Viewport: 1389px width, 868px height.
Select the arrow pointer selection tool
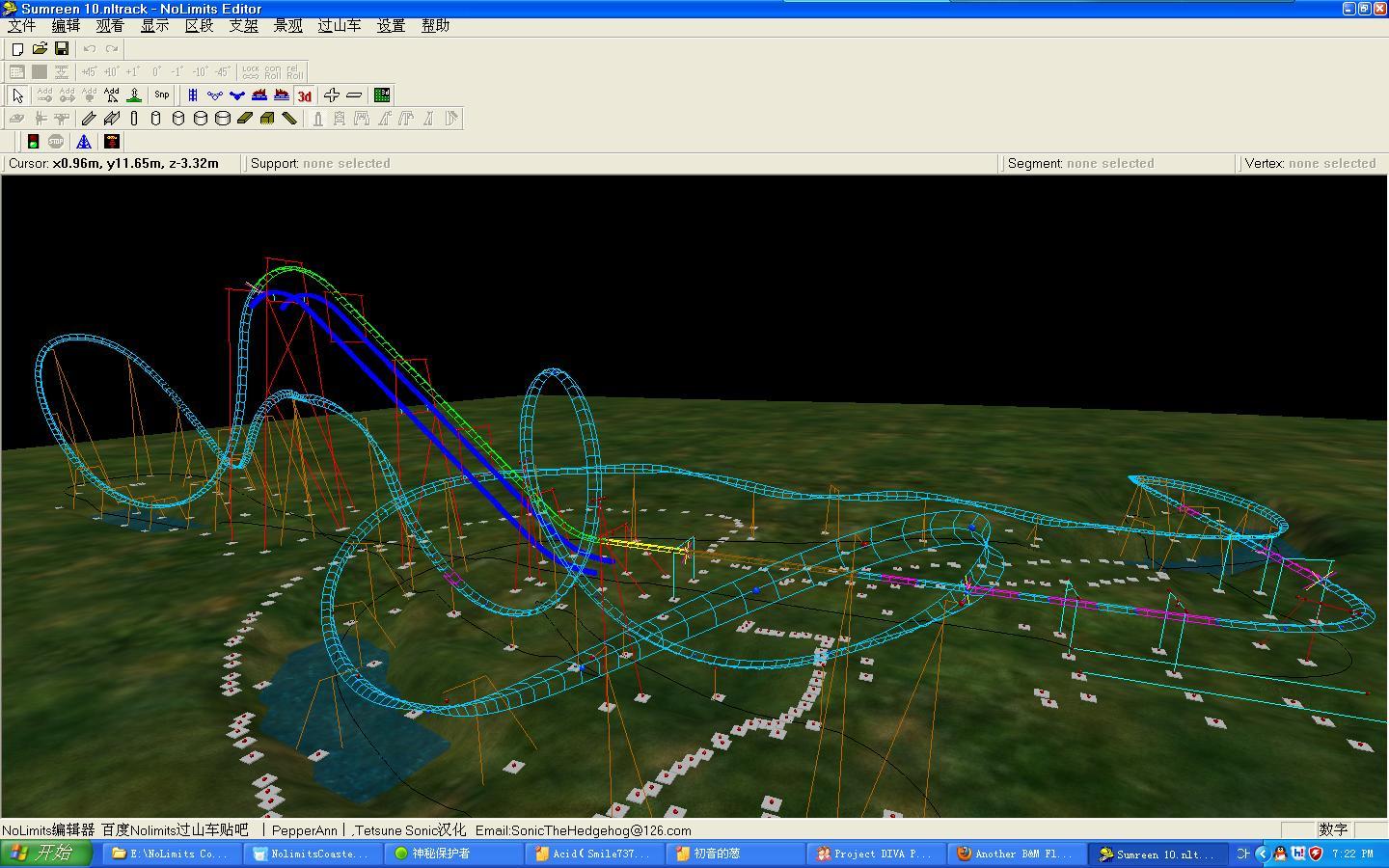17,95
